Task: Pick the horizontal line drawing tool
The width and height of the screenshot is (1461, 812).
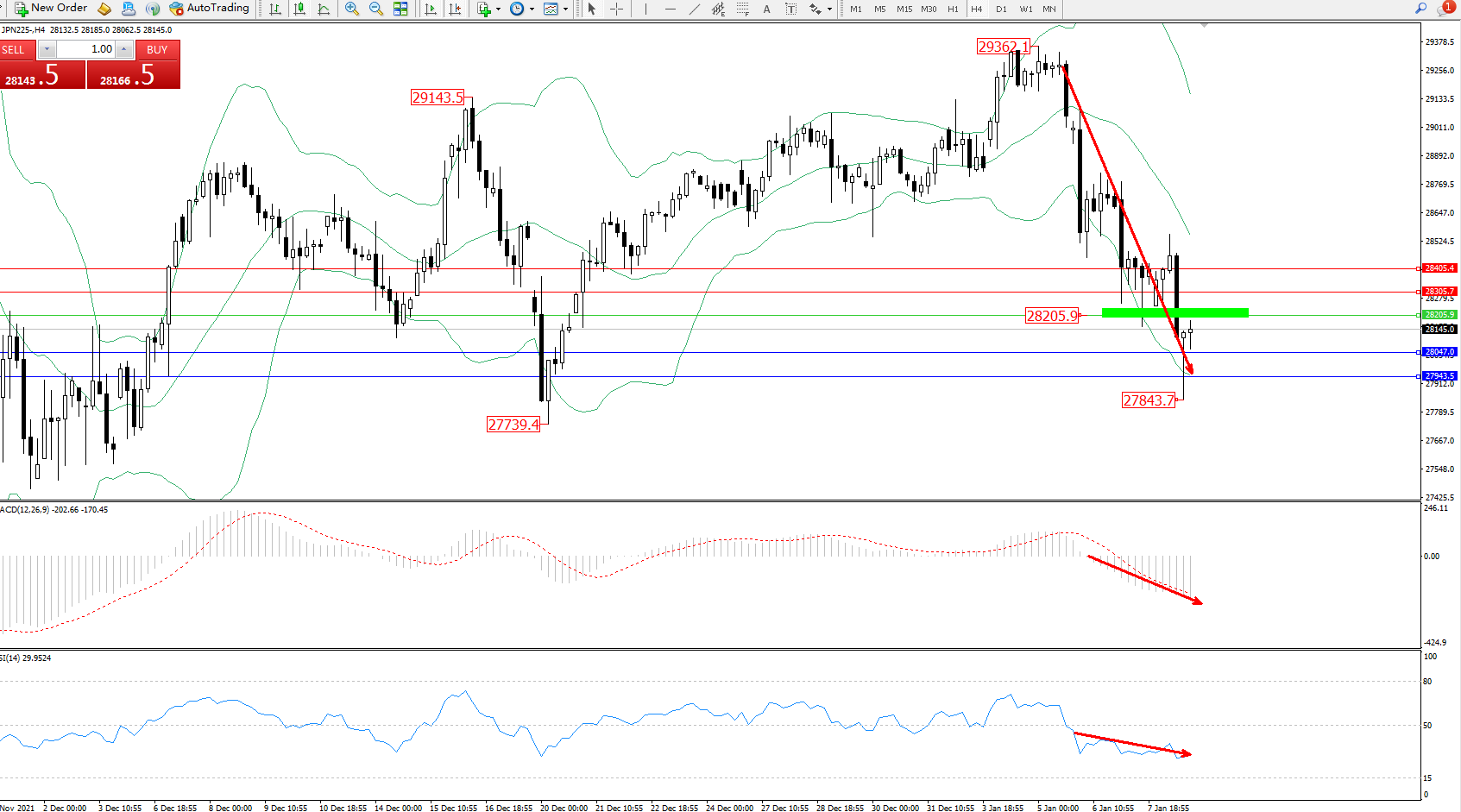Action: pyautogui.click(x=670, y=9)
